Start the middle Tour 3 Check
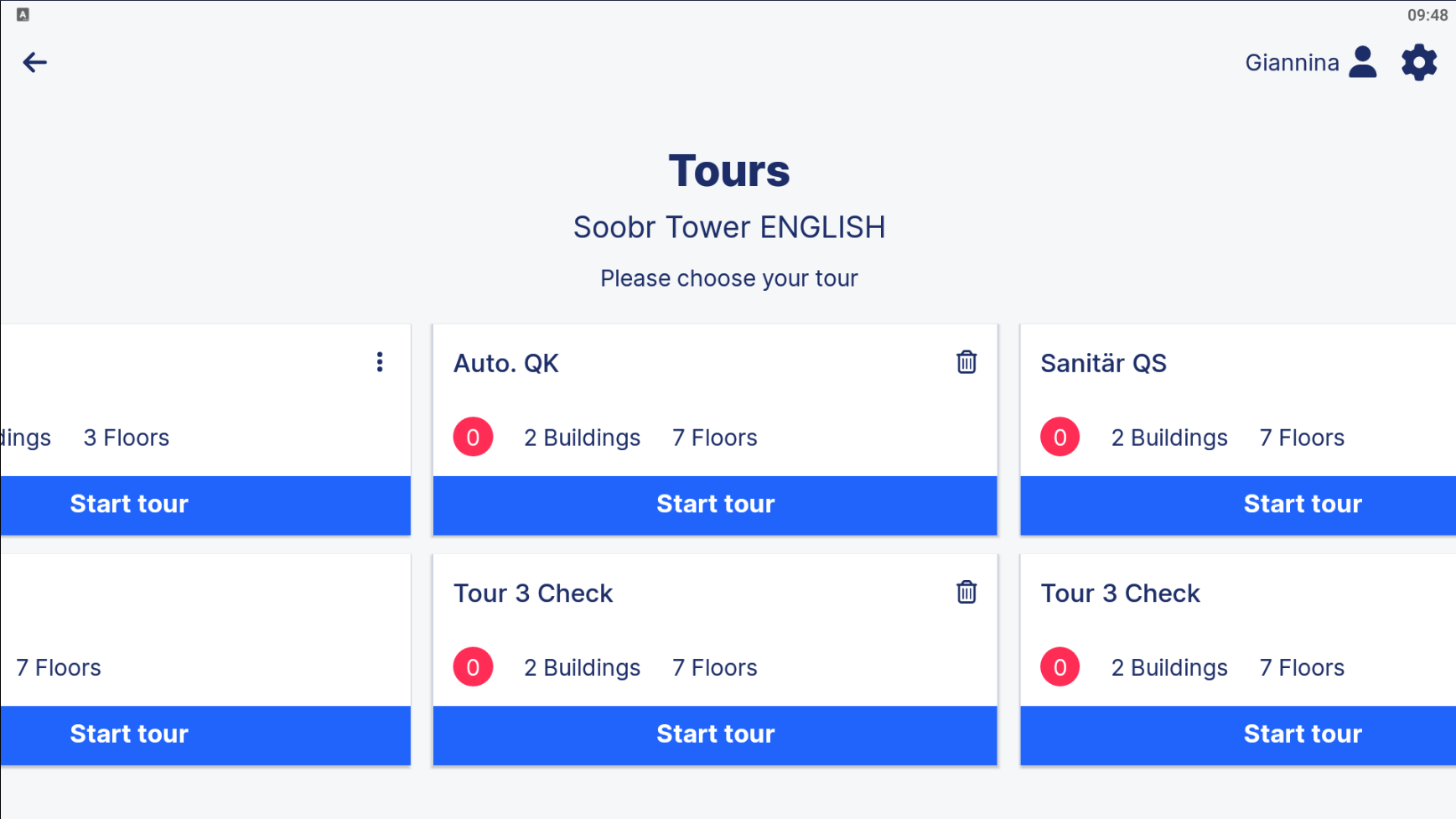The width and height of the screenshot is (1456, 819). pos(715,735)
